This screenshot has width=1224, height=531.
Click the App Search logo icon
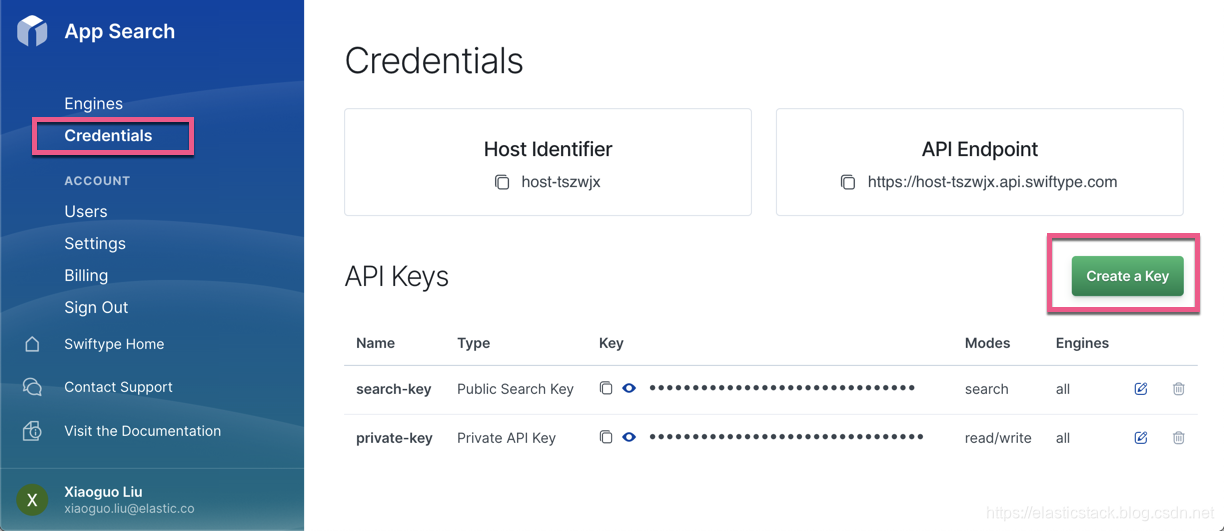click(x=32, y=31)
